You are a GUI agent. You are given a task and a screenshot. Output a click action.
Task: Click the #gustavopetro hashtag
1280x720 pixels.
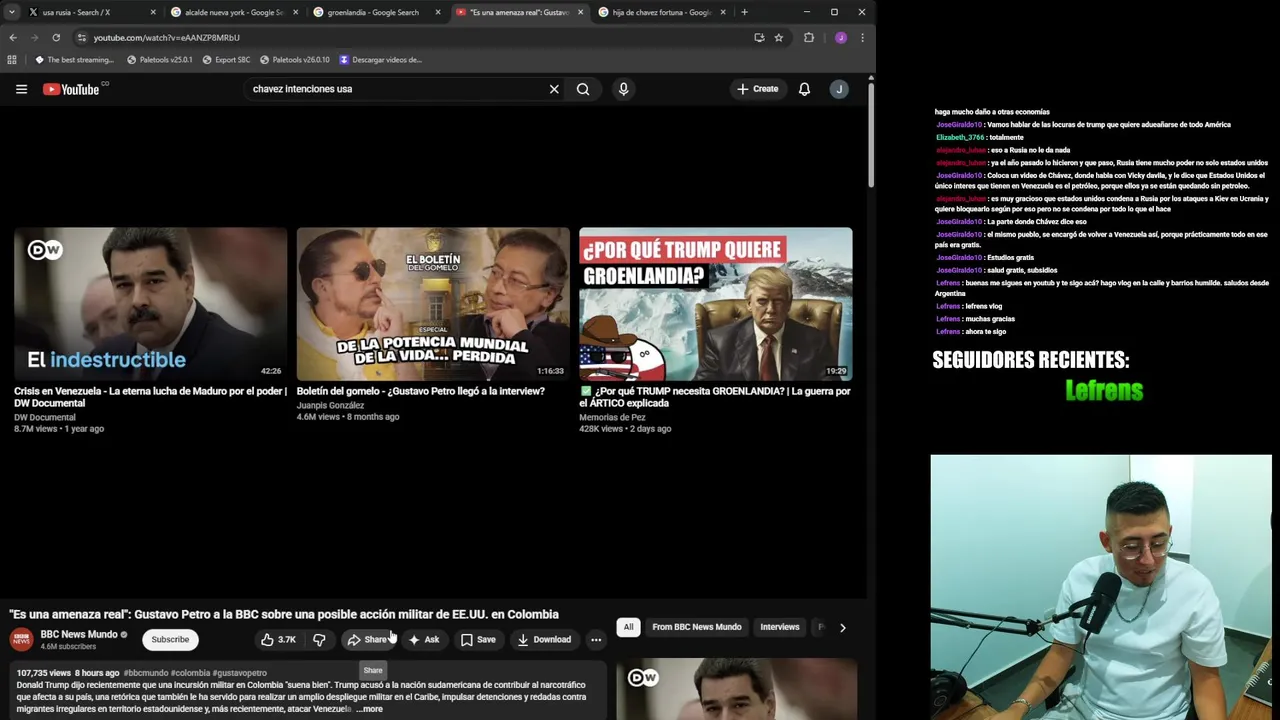pos(239,673)
